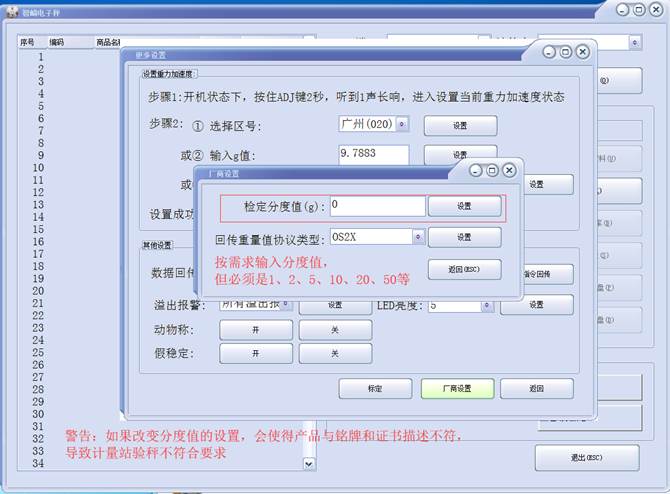Viewport: 670px width, 494px height.
Task: Open the top-right dropdown in main window
Action: pos(635,42)
